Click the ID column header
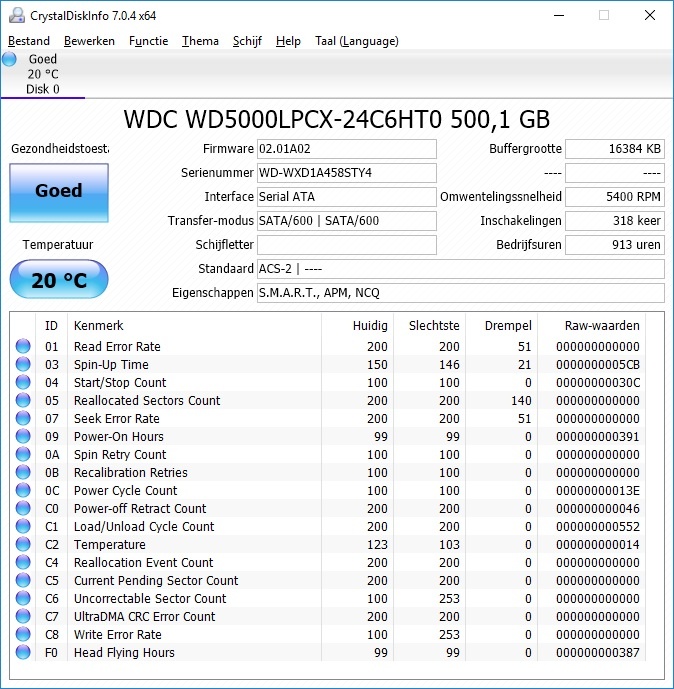Screen dimensions: 674x689 51,326
